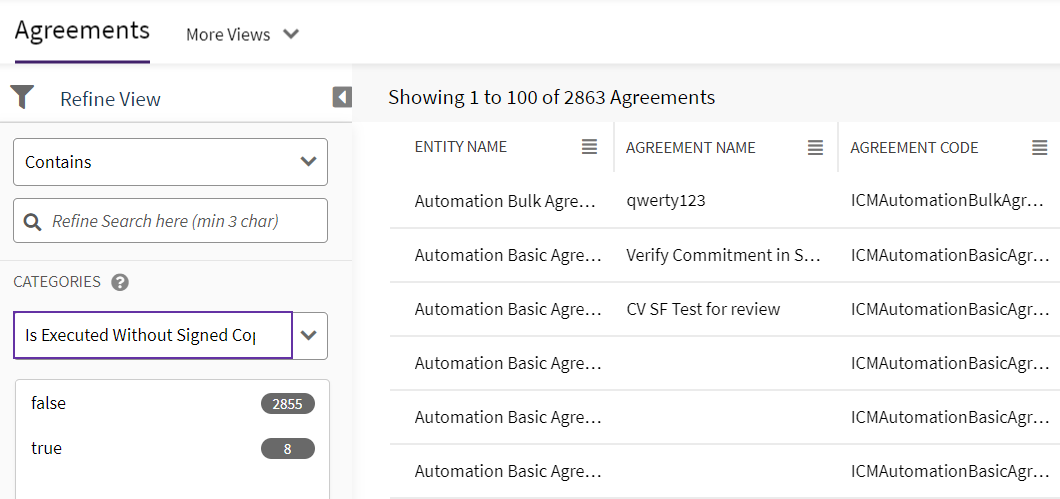Select the Verify Commitment agreement row
1060x499 pixels.
point(722,255)
